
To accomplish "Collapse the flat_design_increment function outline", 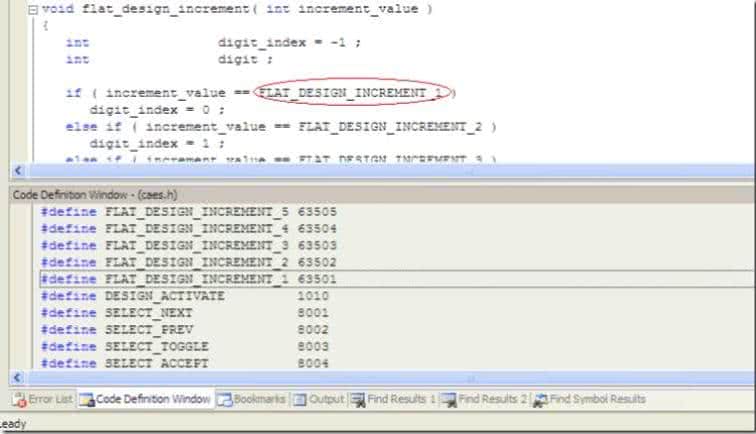I will pyautogui.click(x=33, y=9).
